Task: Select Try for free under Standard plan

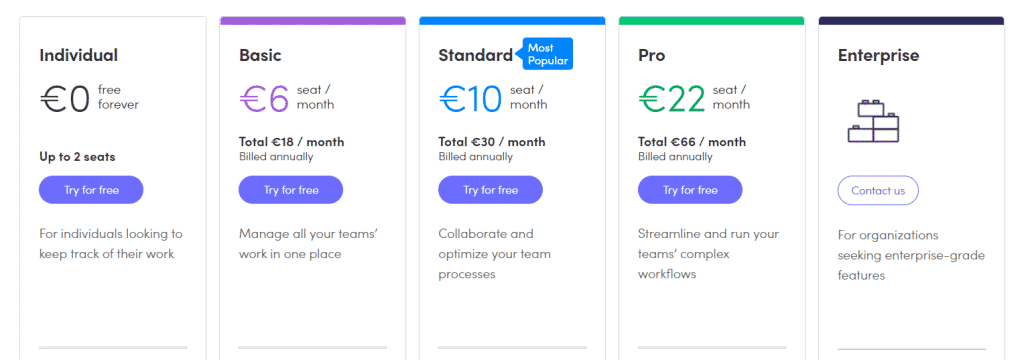Action: coord(490,190)
